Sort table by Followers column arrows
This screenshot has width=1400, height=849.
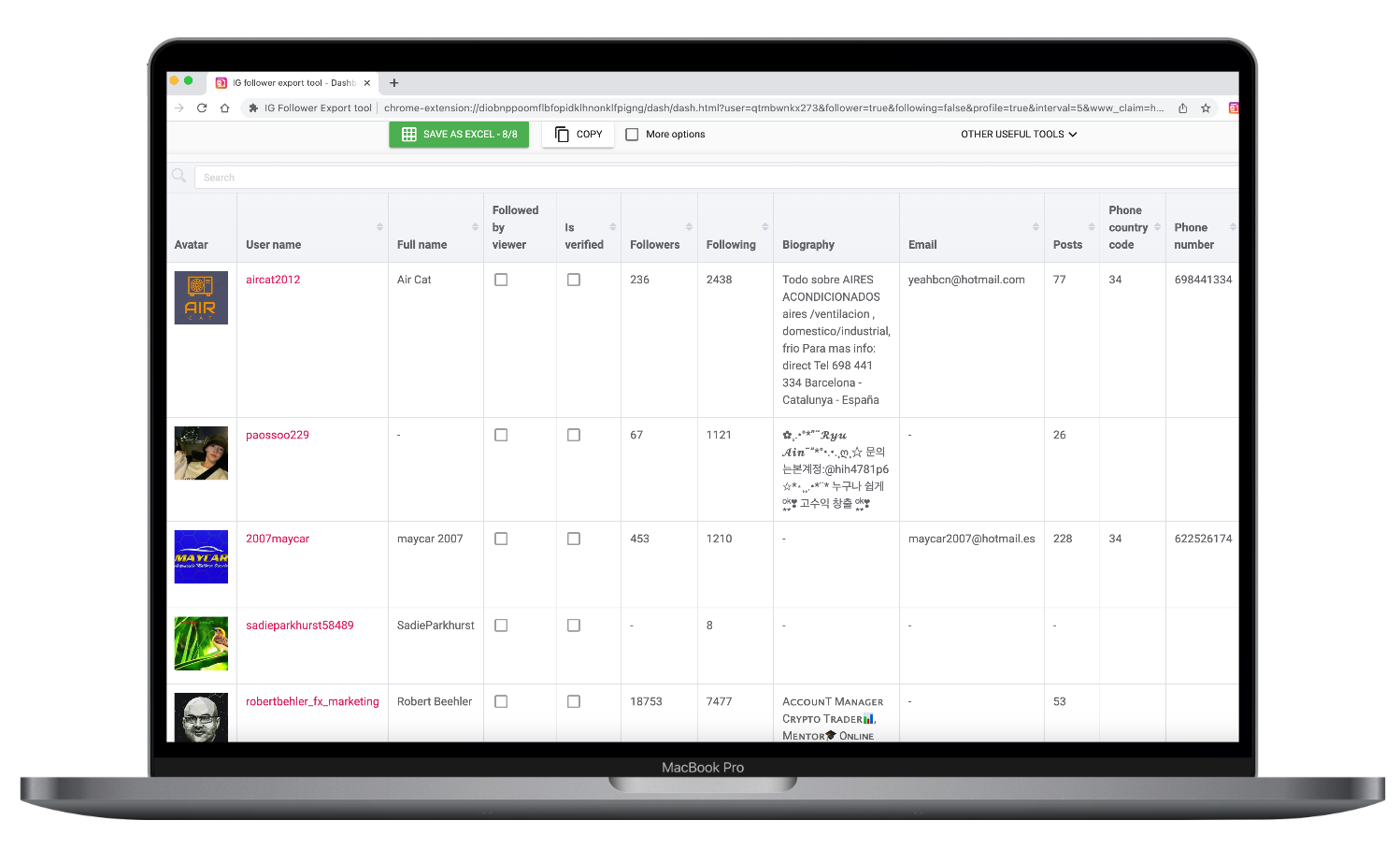click(689, 227)
